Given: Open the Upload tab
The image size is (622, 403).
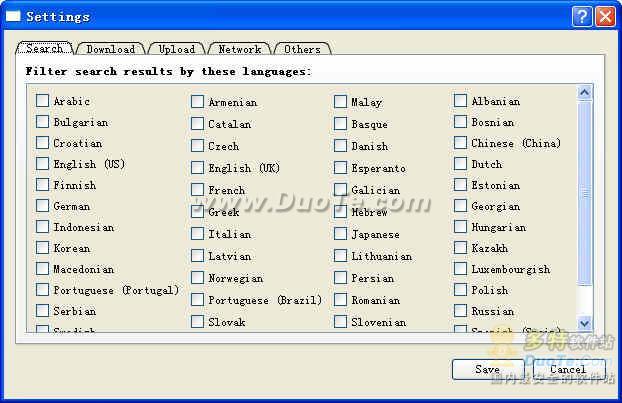Looking at the screenshot, I should 177,49.
